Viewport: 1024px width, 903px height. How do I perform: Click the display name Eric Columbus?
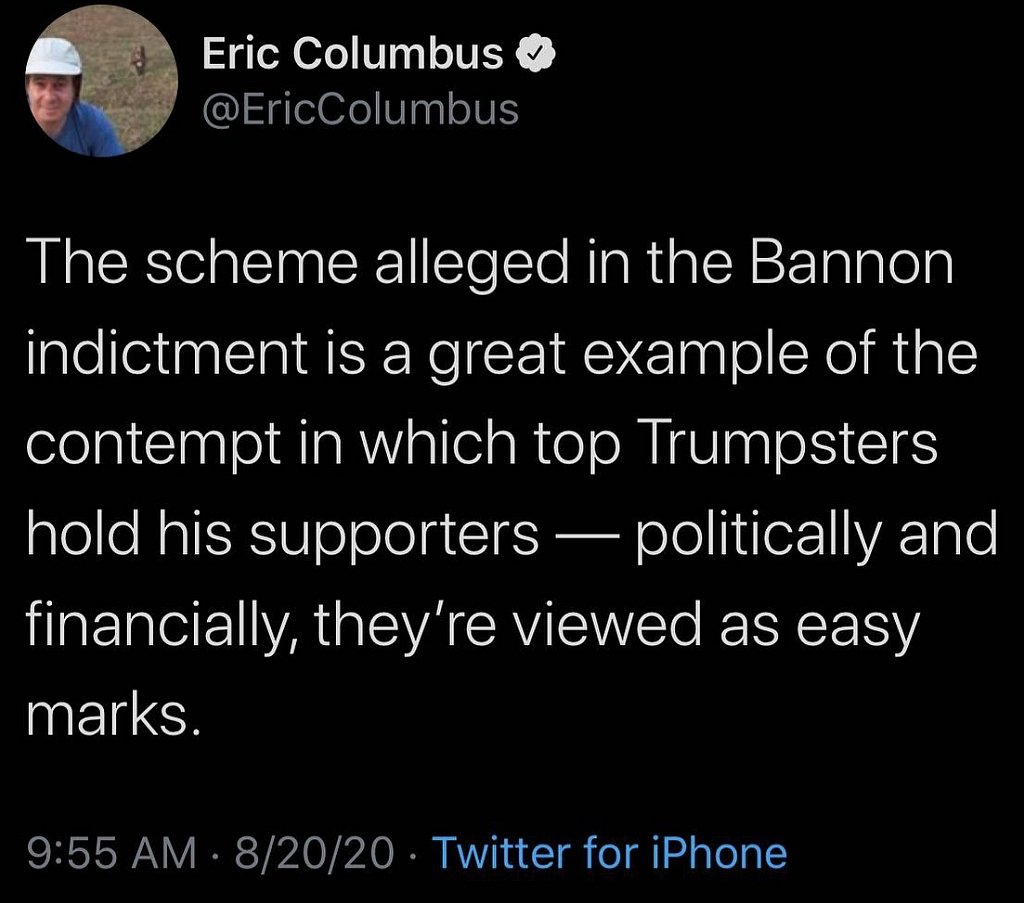352,56
